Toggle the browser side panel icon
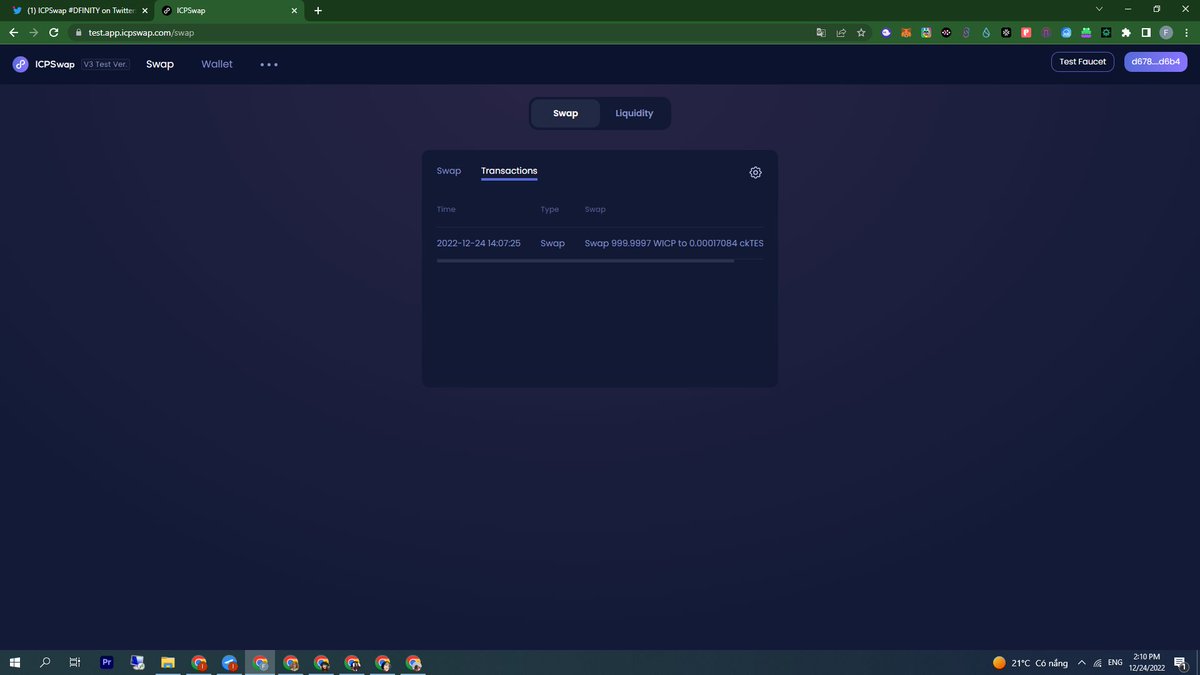The height and width of the screenshot is (675, 1200). (1146, 32)
